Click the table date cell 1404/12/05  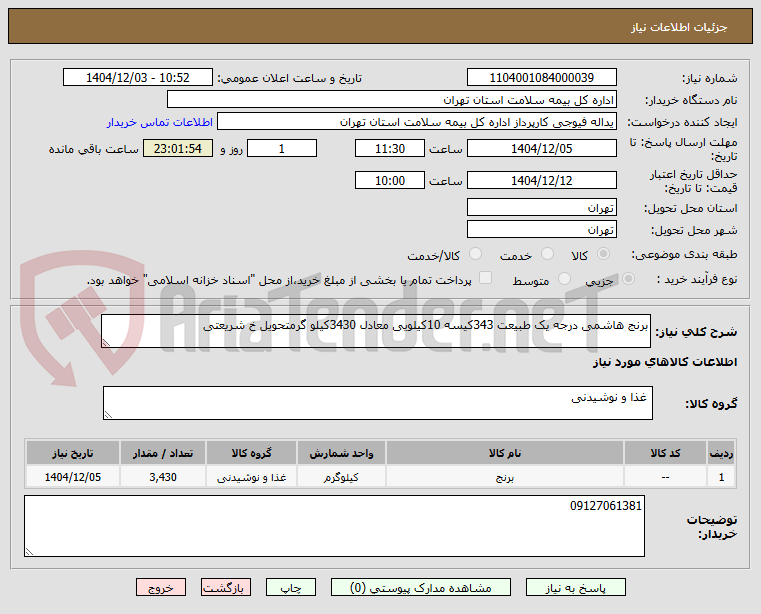coord(73,477)
